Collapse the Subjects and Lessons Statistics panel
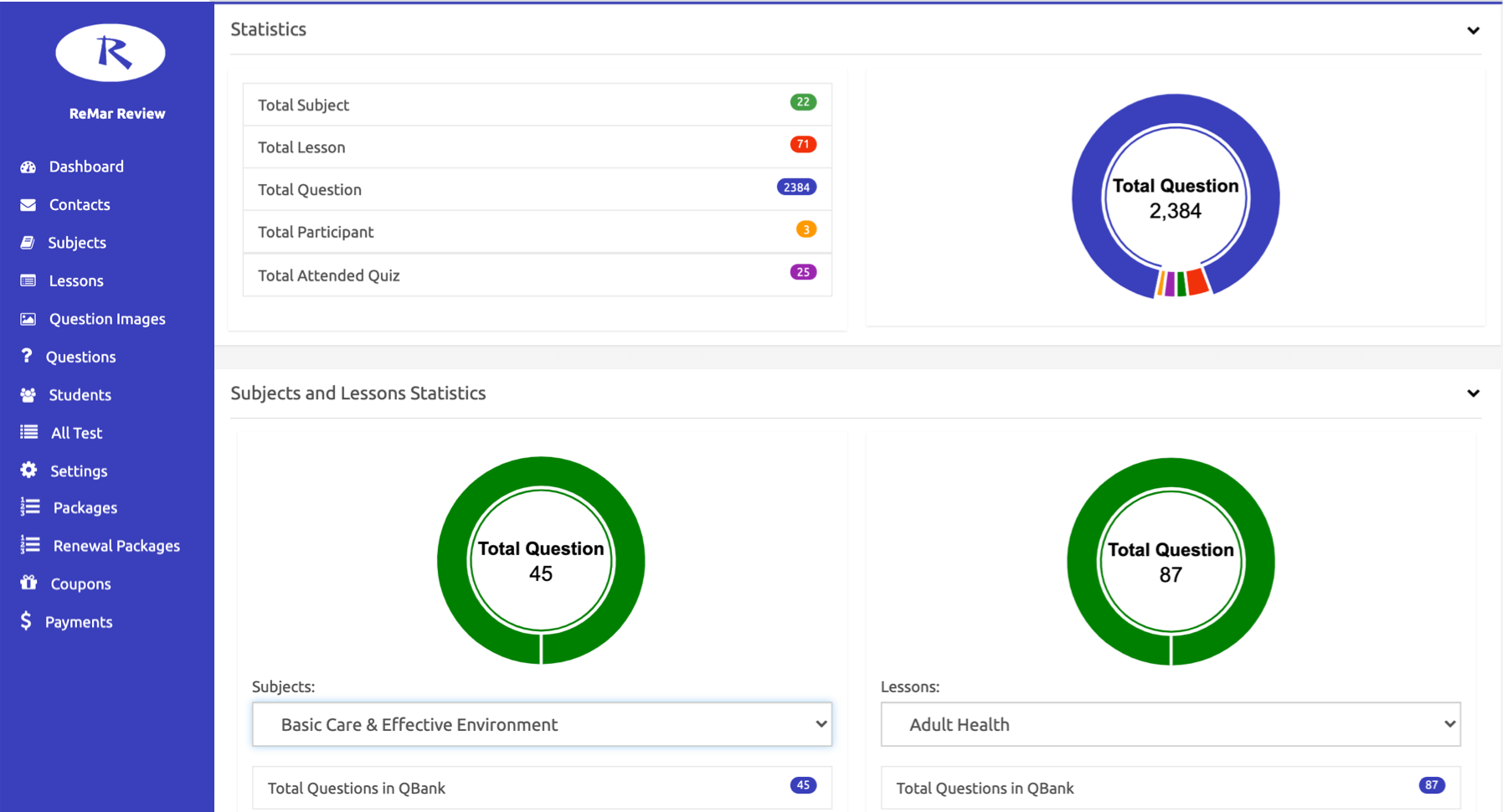The width and height of the screenshot is (1503, 812). 1472,393
